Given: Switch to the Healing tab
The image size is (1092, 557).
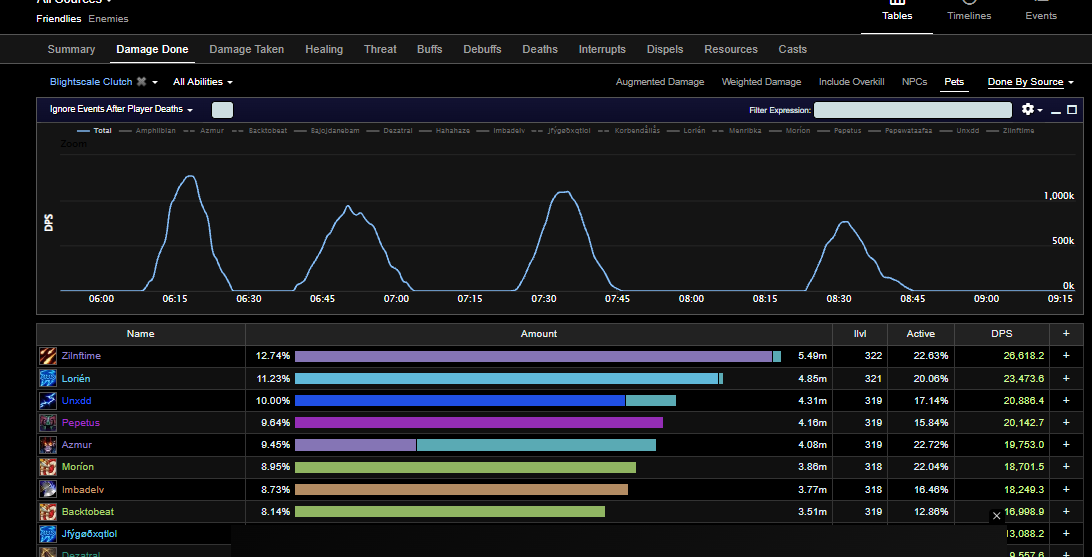Looking at the screenshot, I should click(324, 49).
